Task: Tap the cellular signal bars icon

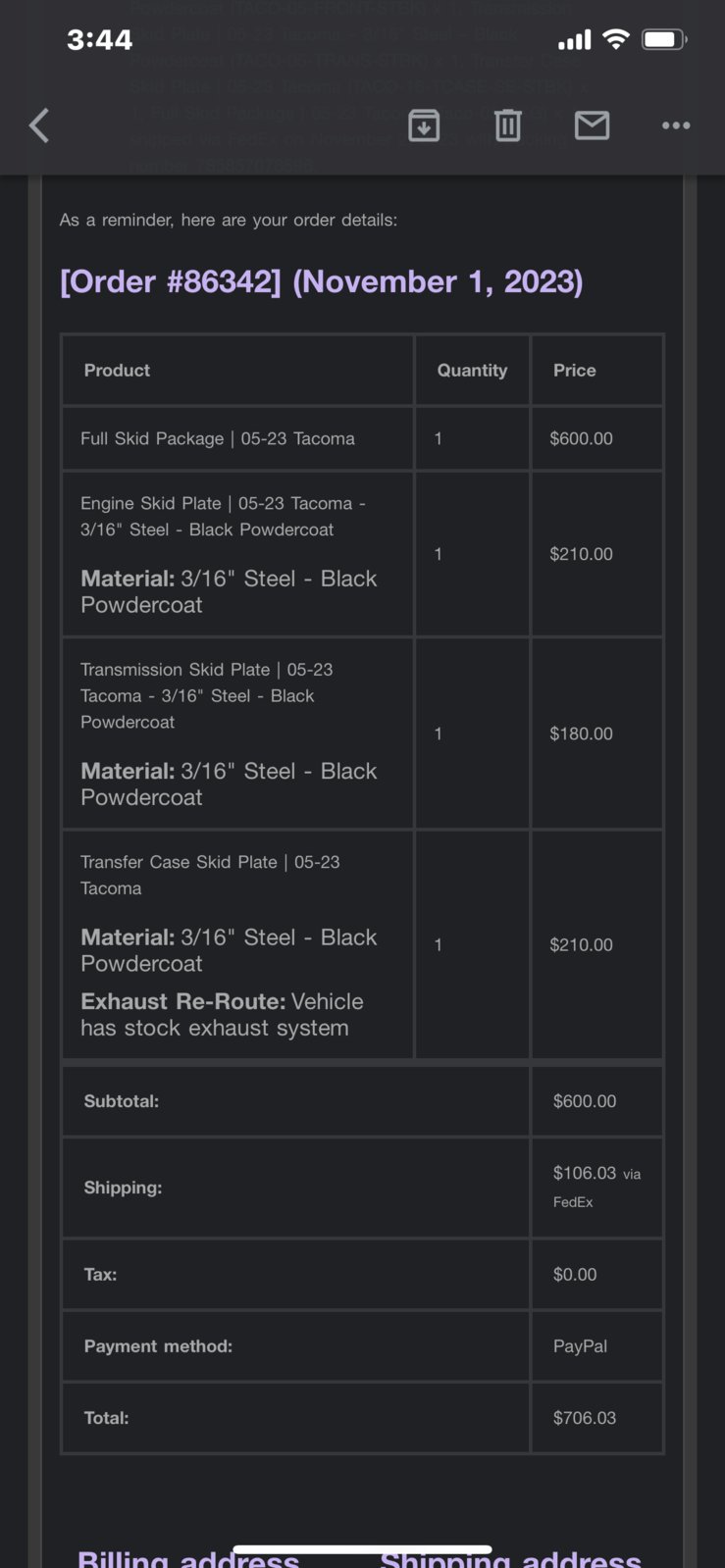Action: (x=575, y=39)
